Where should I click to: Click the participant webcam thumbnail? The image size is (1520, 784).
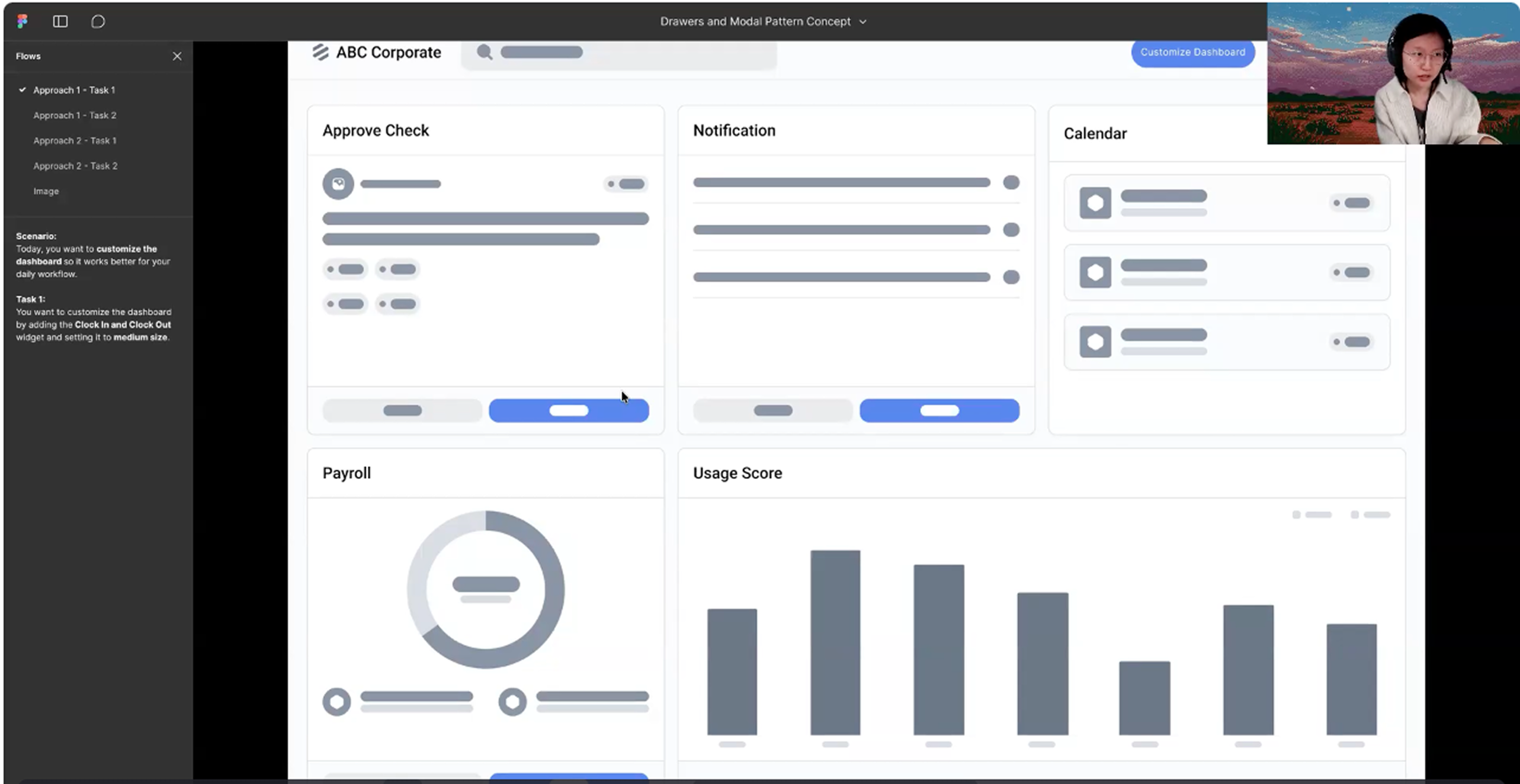(x=1393, y=73)
